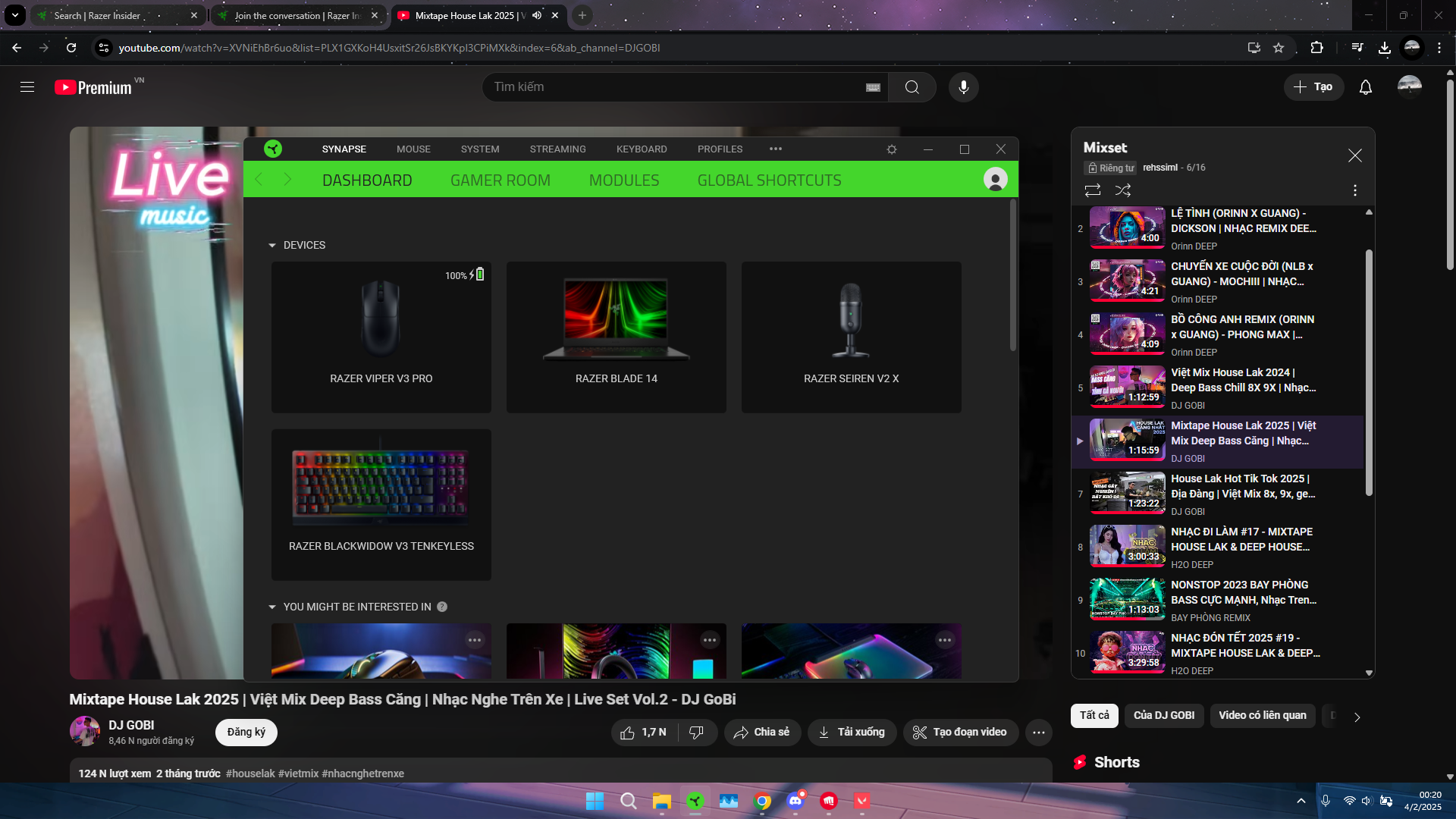Open Razer Synapse from taskbar

695,801
